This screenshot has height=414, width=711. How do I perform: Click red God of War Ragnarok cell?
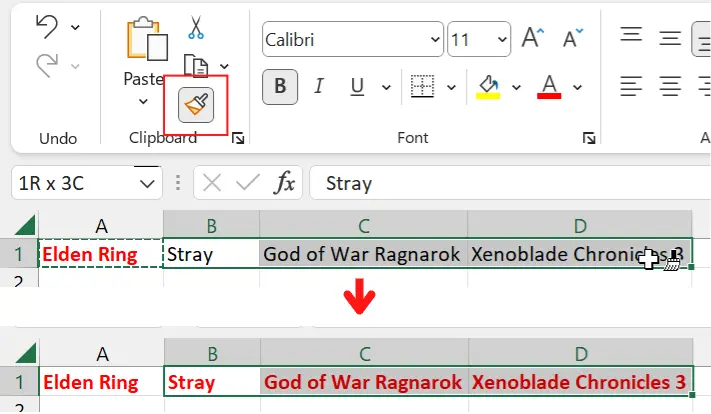pyautogui.click(x=365, y=382)
